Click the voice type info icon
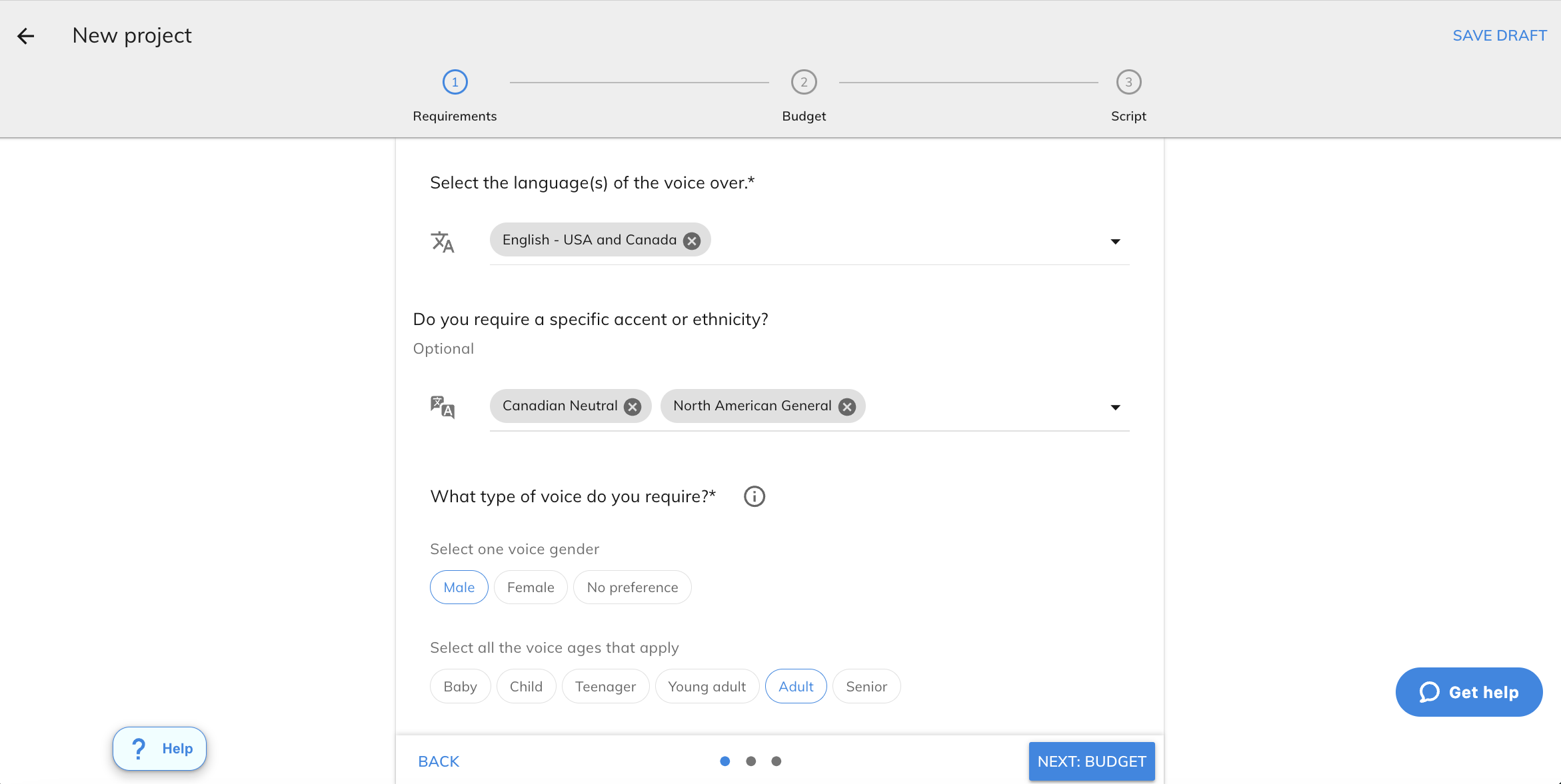The width and height of the screenshot is (1561, 784). pyautogui.click(x=754, y=496)
